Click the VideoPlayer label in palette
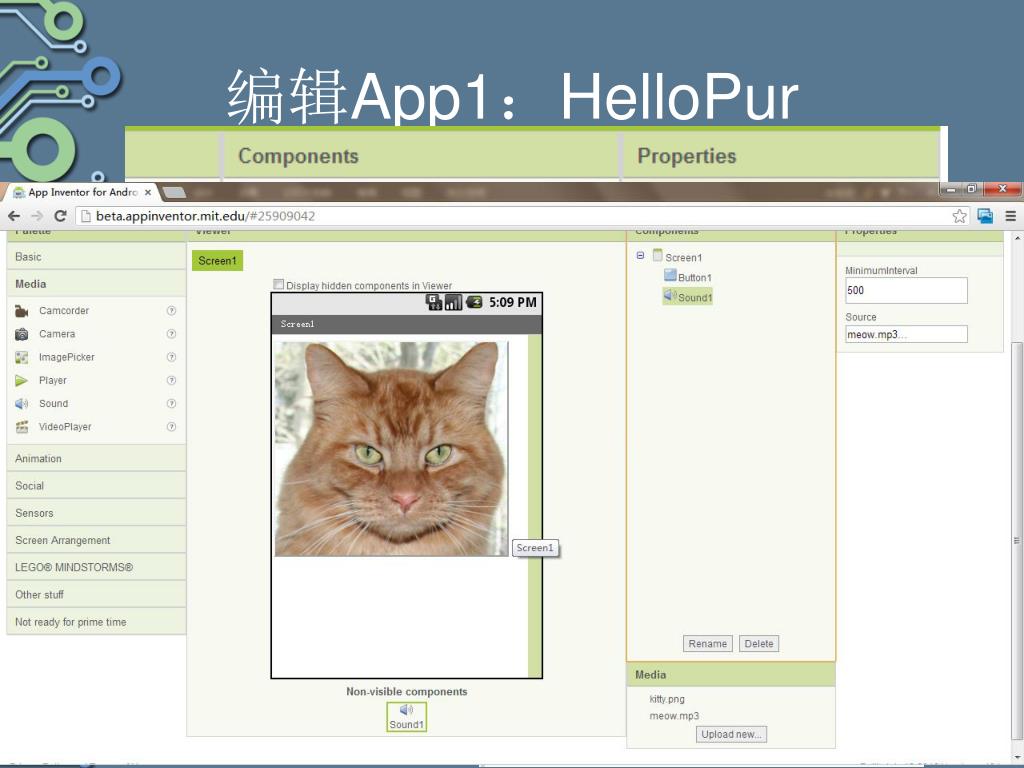 [x=65, y=427]
